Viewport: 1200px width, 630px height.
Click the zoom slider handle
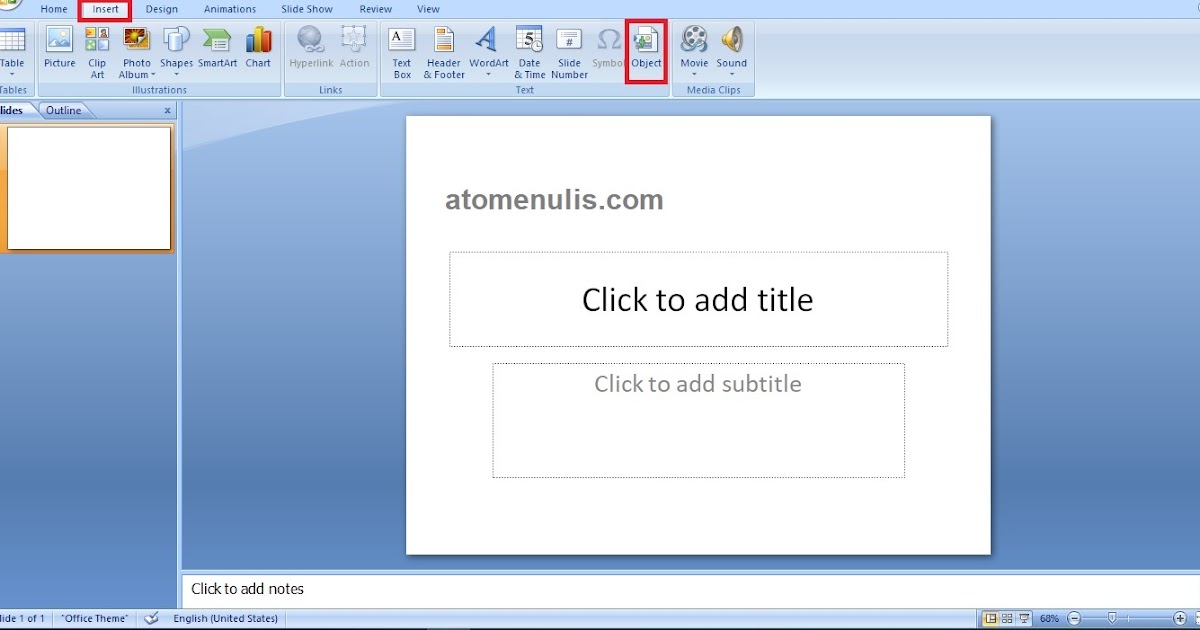point(1111,618)
